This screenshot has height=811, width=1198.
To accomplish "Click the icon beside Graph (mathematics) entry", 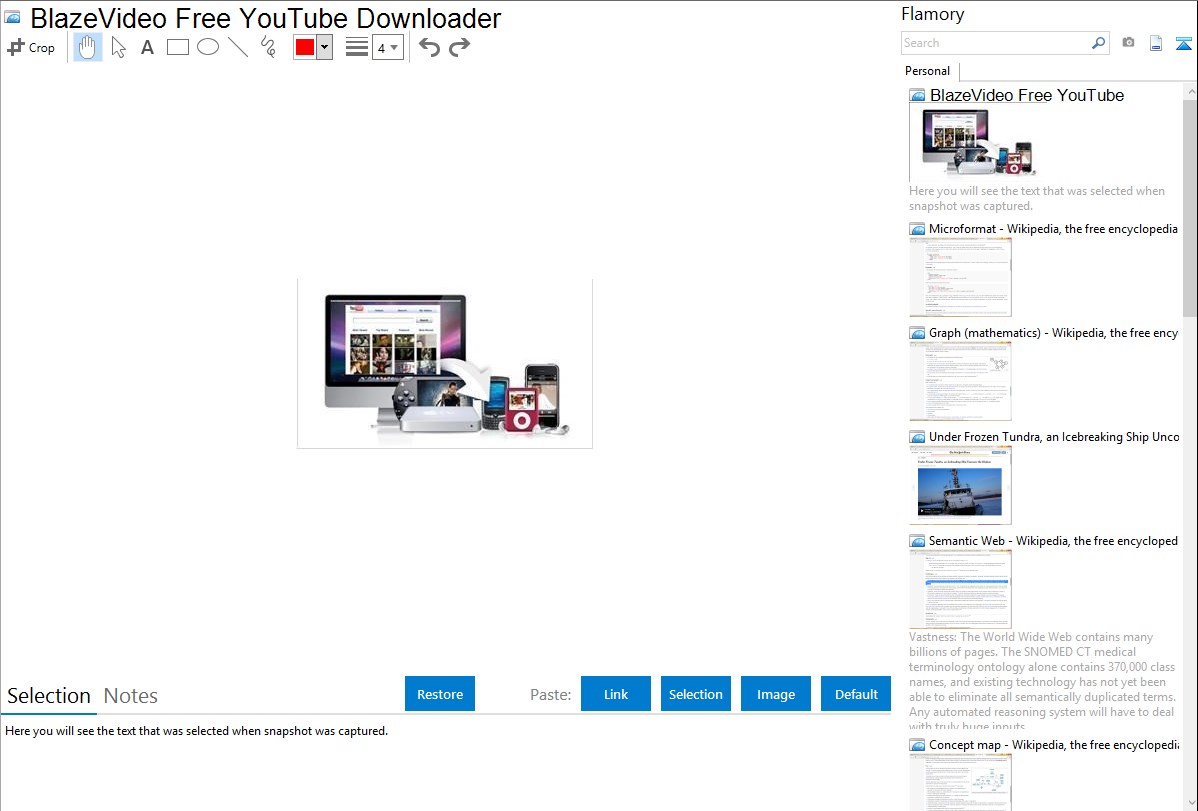I will (x=917, y=333).
